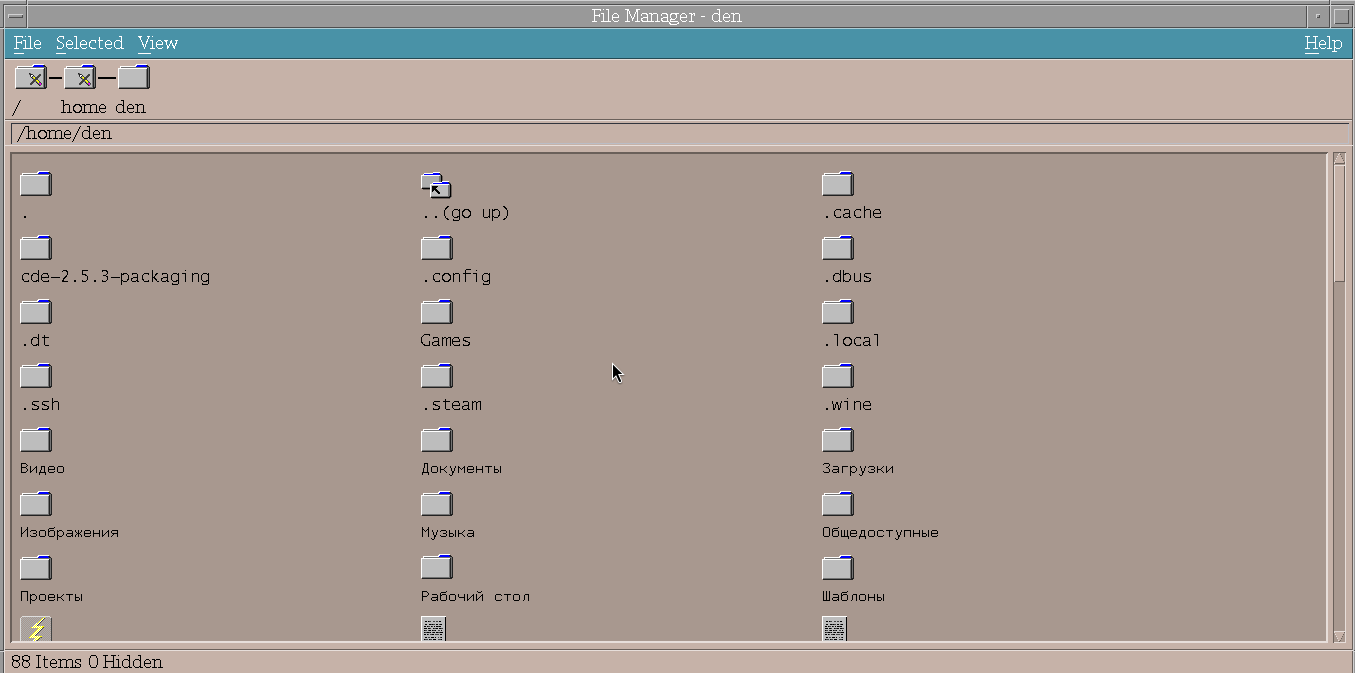This screenshot has height=673, width=1355.
Task: Click the scrollbar up arrow
Action: (1340, 158)
